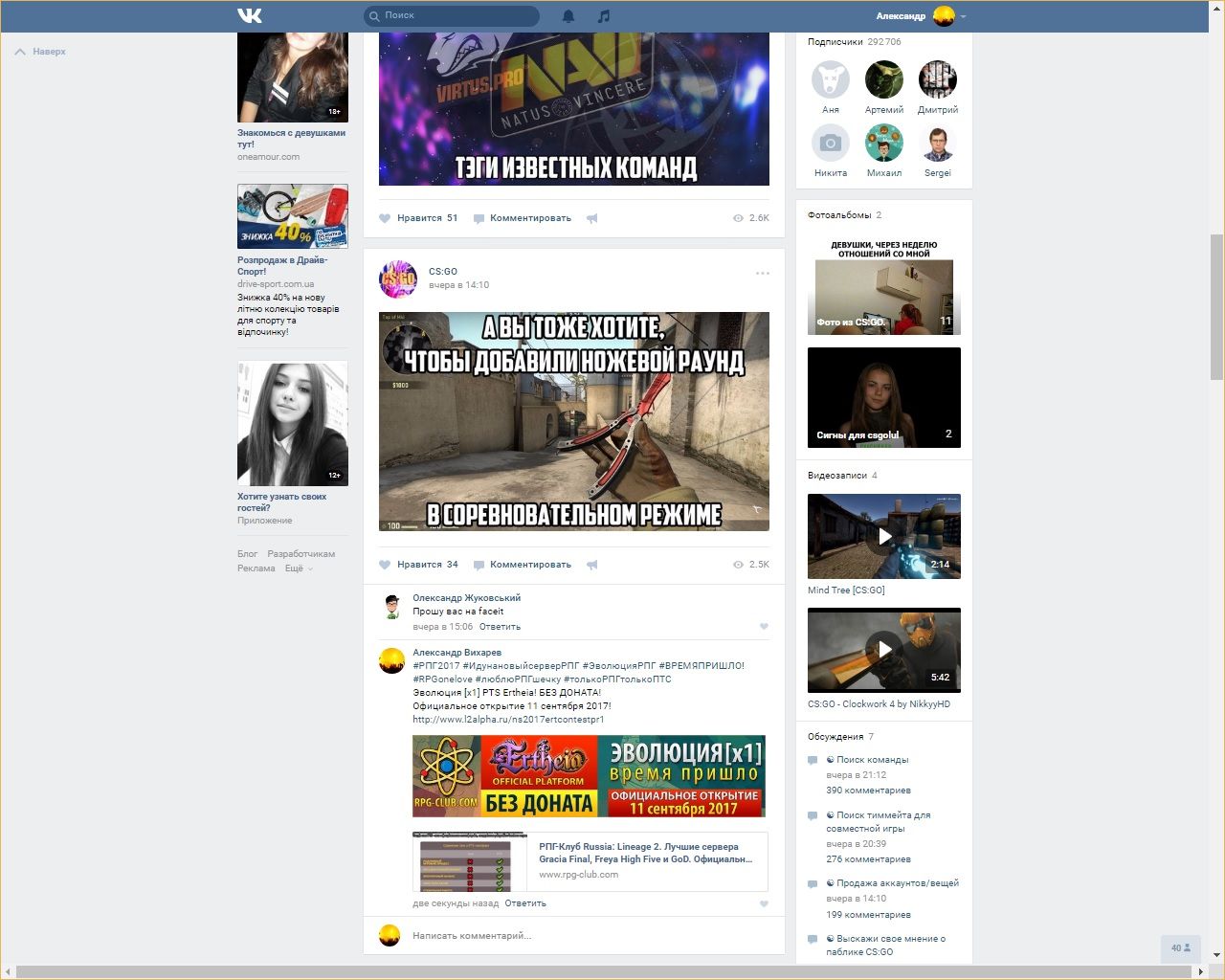This screenshot has width=1225, height=980.
Task: Open the Mind Tree [CS:GO] title
Action: tap(846, 590)
